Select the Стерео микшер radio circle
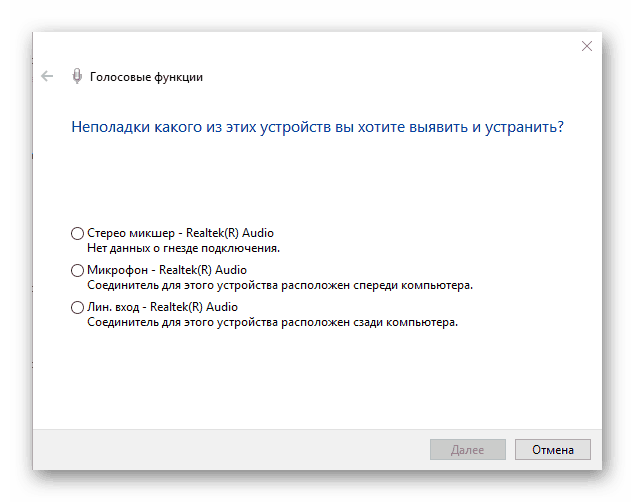 point(78,233)
